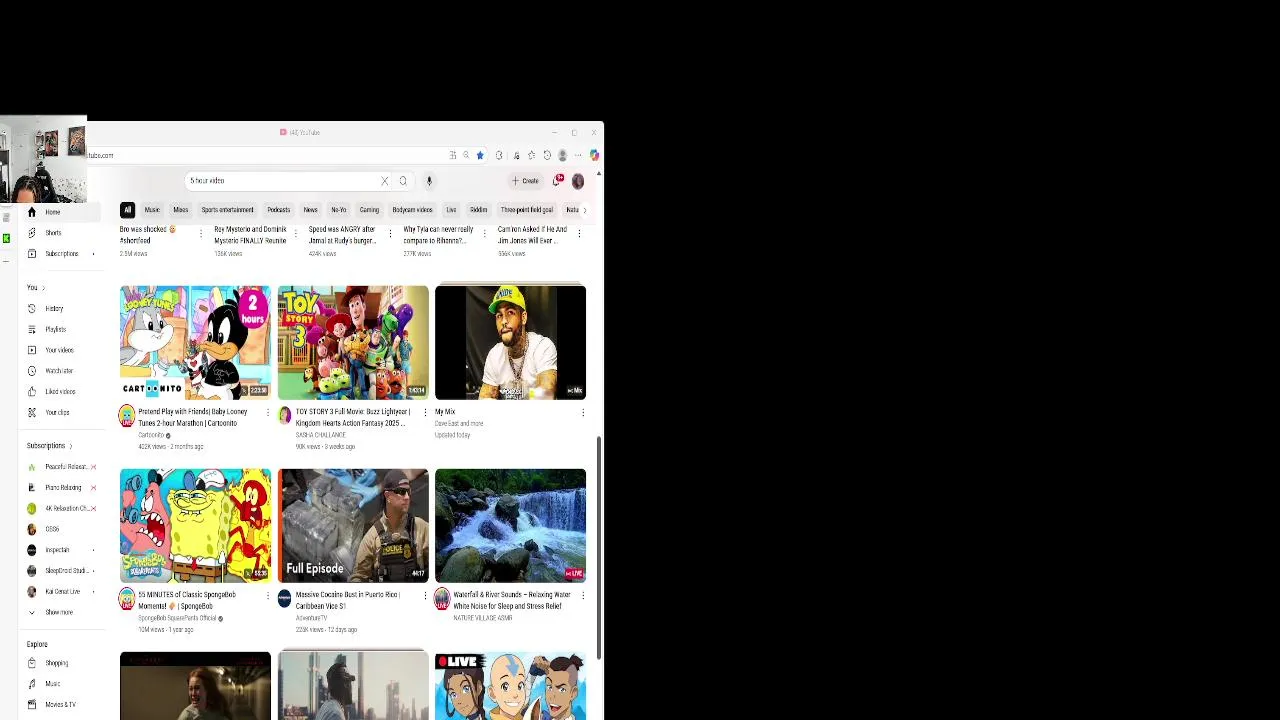The height and width of the screenshot is (720, 1280).
Task: Select the Bodycam videos chip
Action: click(412, 210)
